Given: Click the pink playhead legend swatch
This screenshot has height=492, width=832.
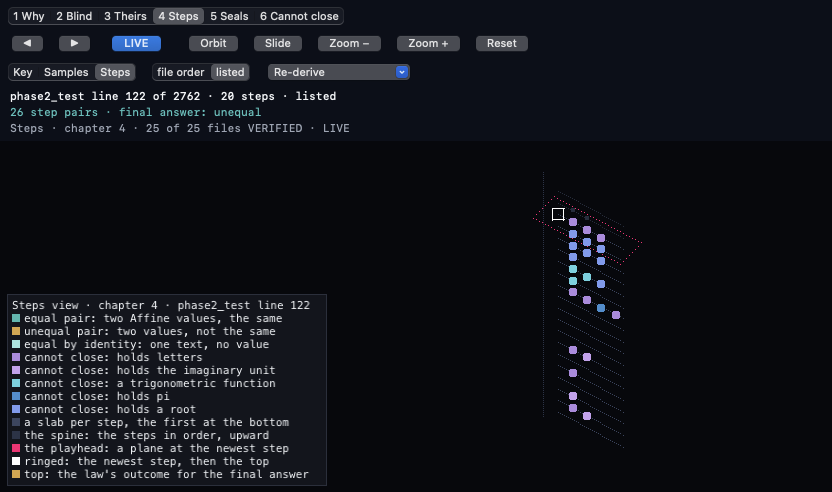Looking at the screenshot, I should [16, 448].
